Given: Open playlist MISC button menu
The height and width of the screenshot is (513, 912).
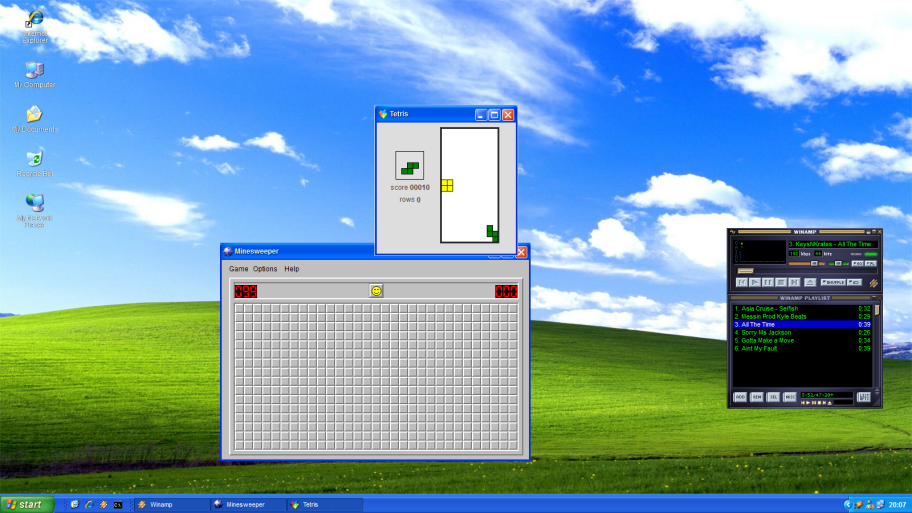Looking at the screenshot, I should (x=790, y=397).
